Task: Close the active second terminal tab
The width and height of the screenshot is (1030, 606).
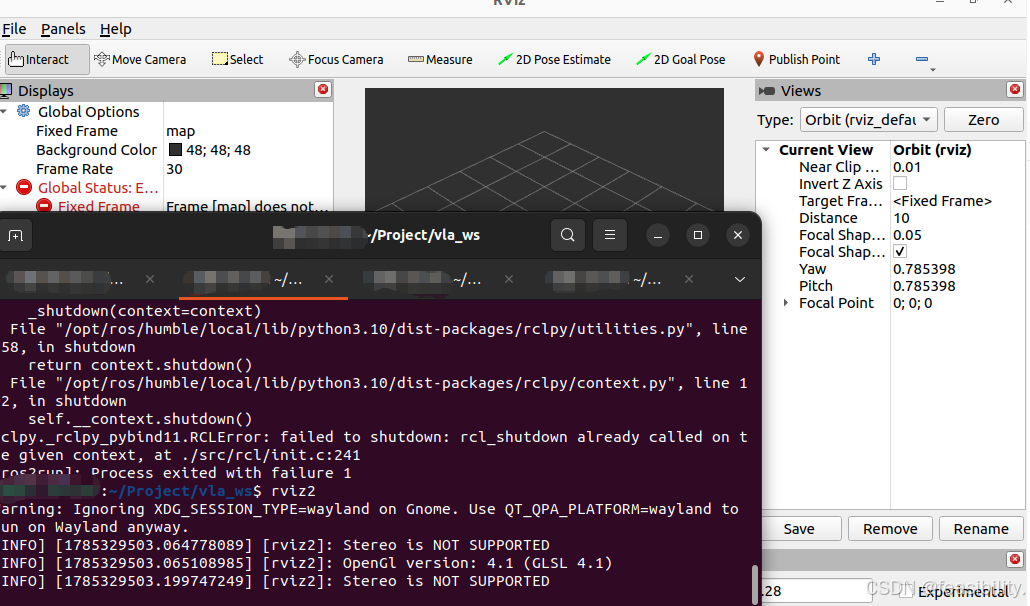Action: [x=328, y=280]
